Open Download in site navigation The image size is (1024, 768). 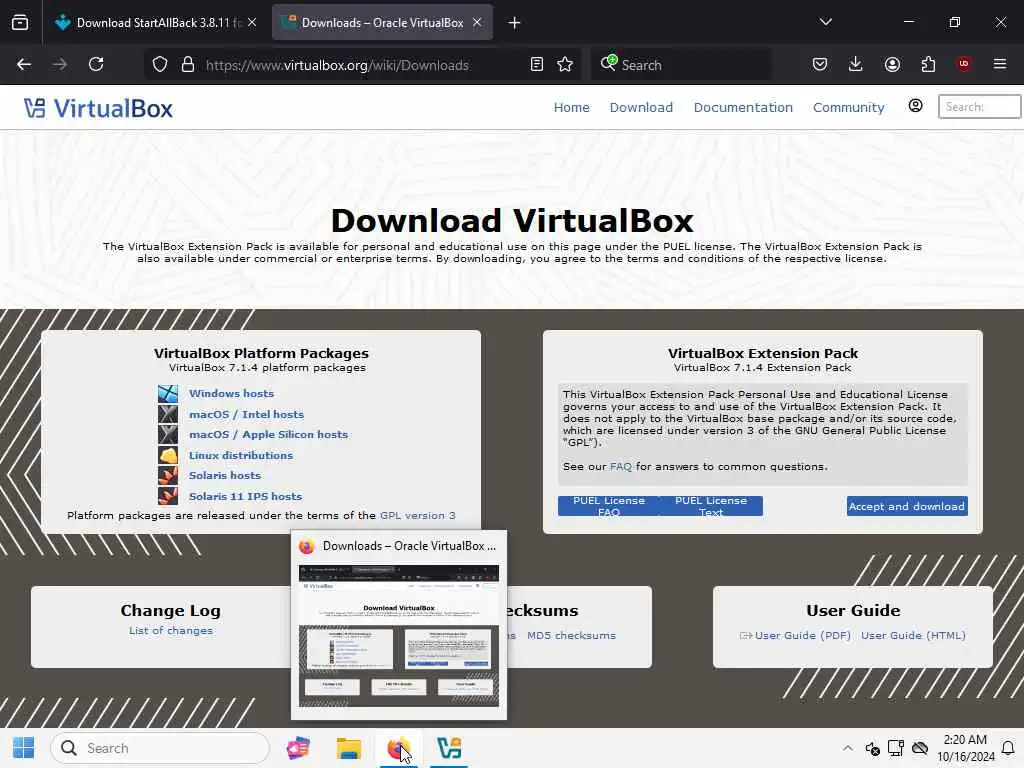pos(641,107)
